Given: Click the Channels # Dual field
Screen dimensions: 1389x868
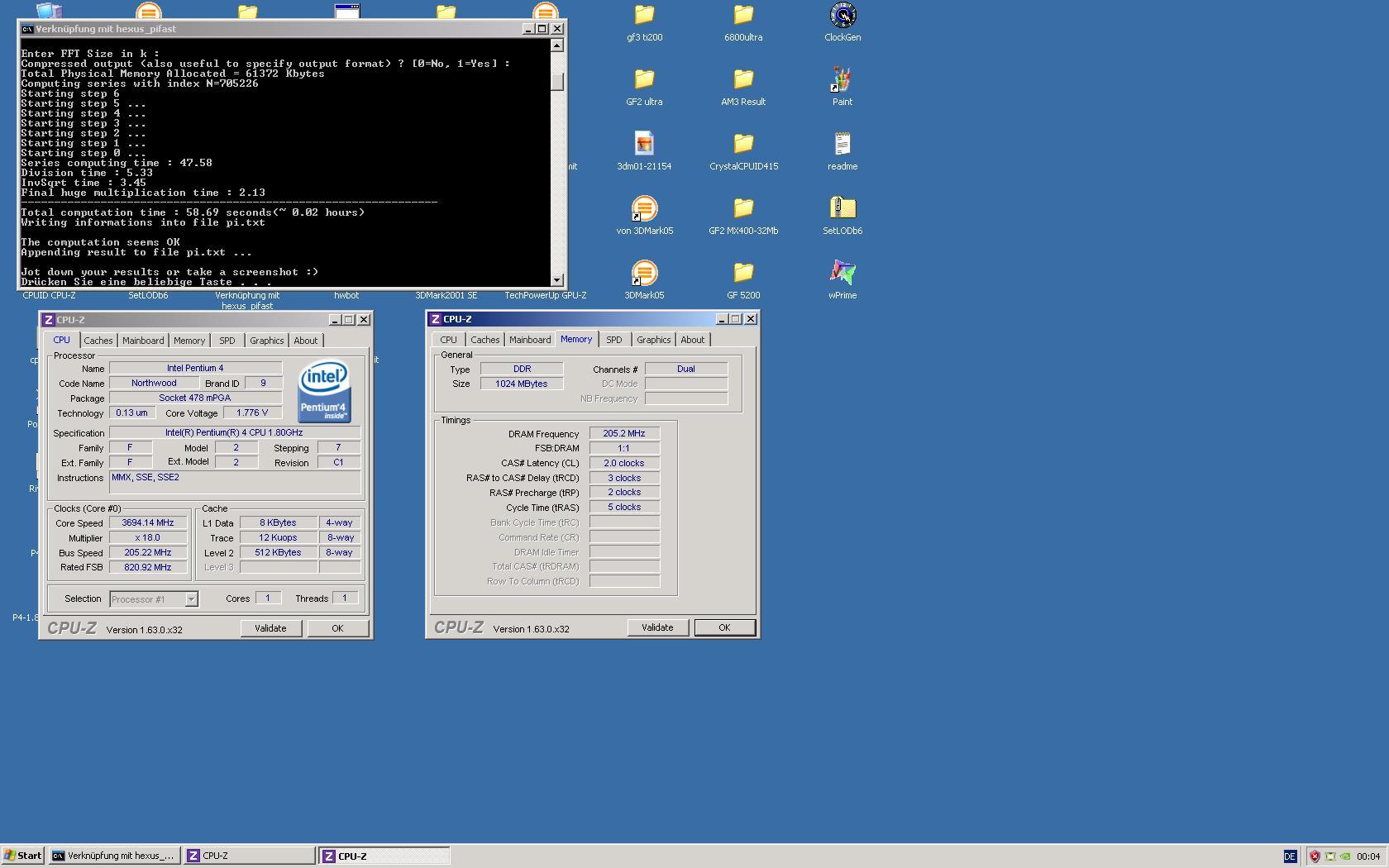Looking at the screenshot, I should 686,369.
